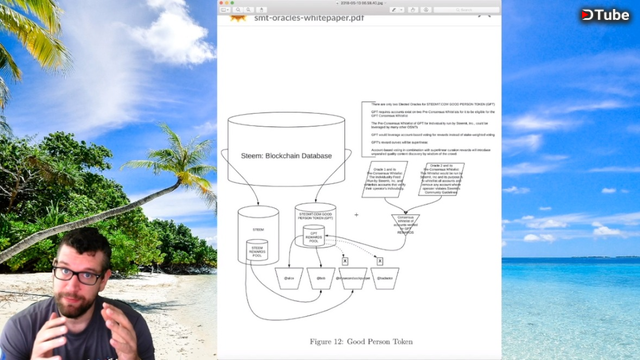Click into the Preview search field
The width and height of the screenshot is (640, 360).
click(467, 10)
